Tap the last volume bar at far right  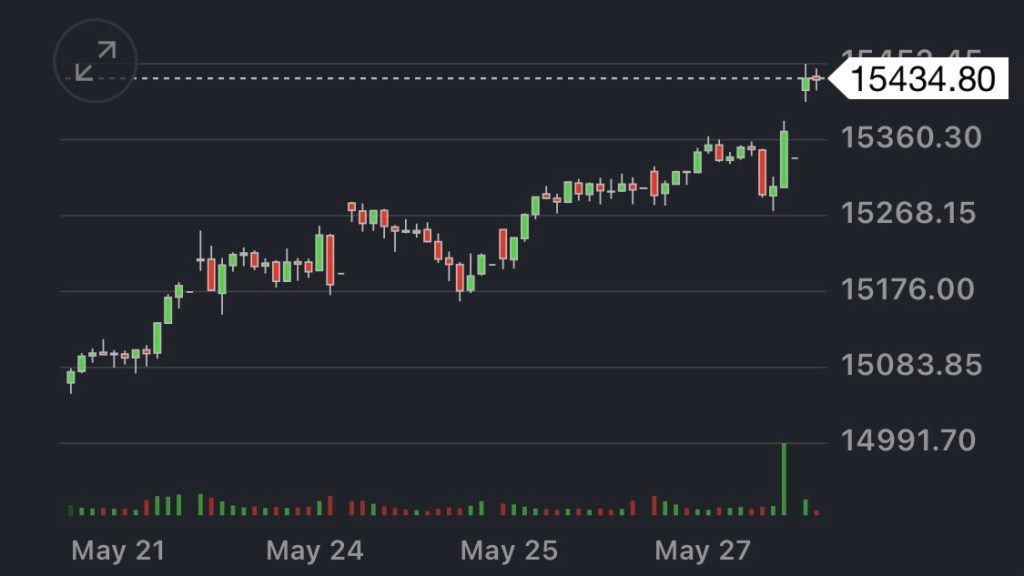[x=817, y=512]
